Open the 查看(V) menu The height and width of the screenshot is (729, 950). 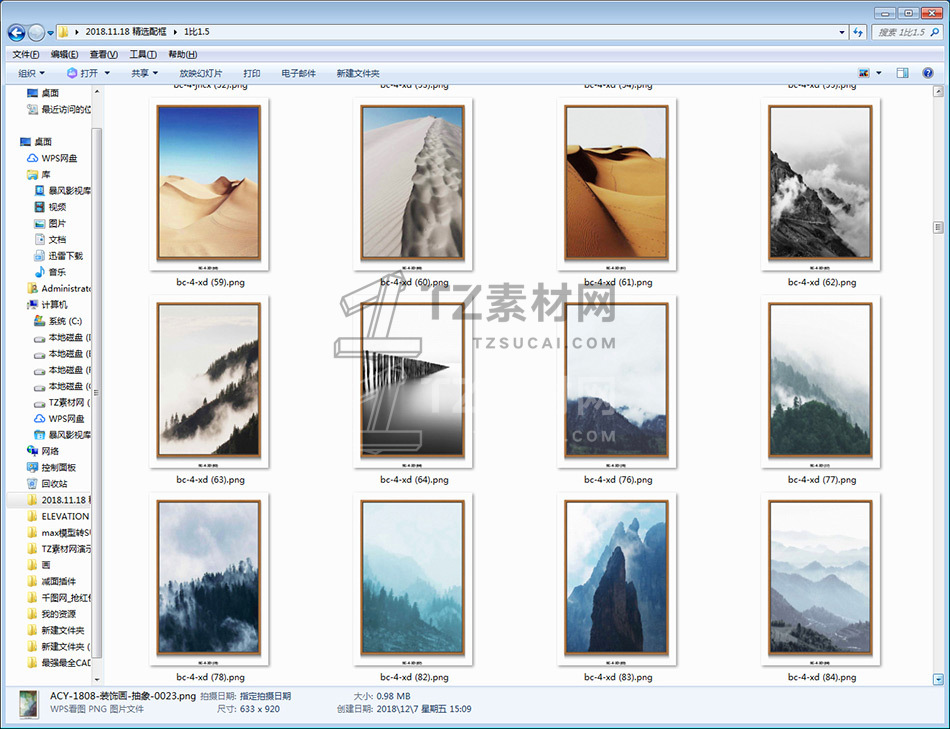pos(103,54)
